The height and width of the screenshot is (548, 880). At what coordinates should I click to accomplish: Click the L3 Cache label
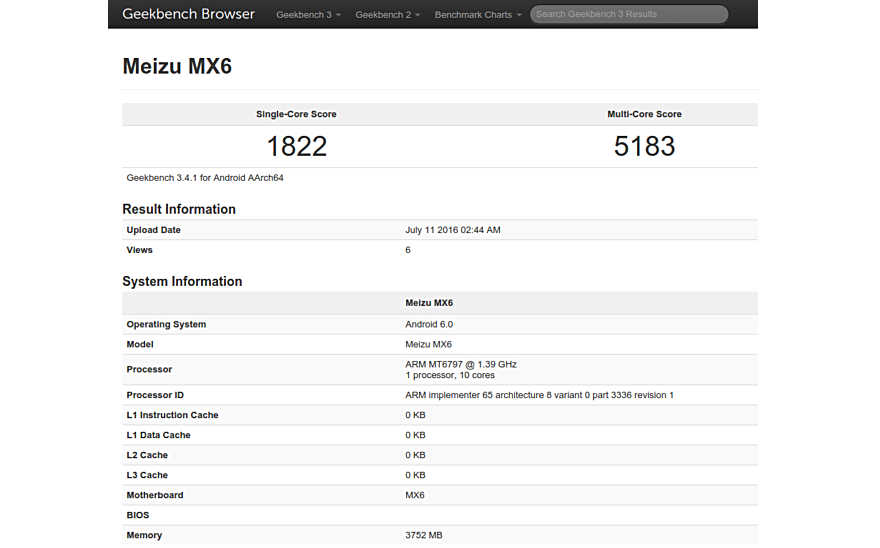click(x=147, y=476)
